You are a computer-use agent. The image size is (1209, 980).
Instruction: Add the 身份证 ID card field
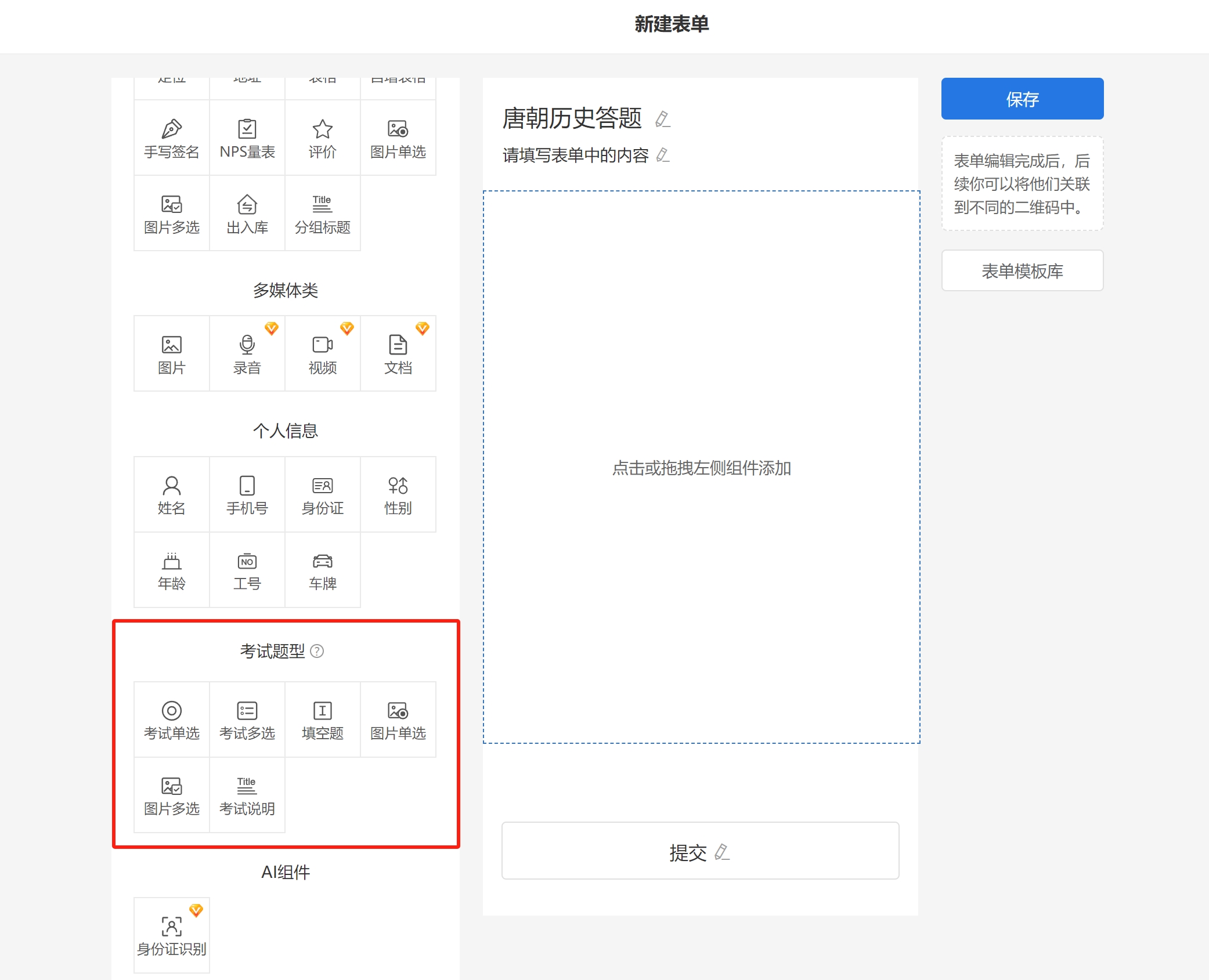click(x=322, y=494)
